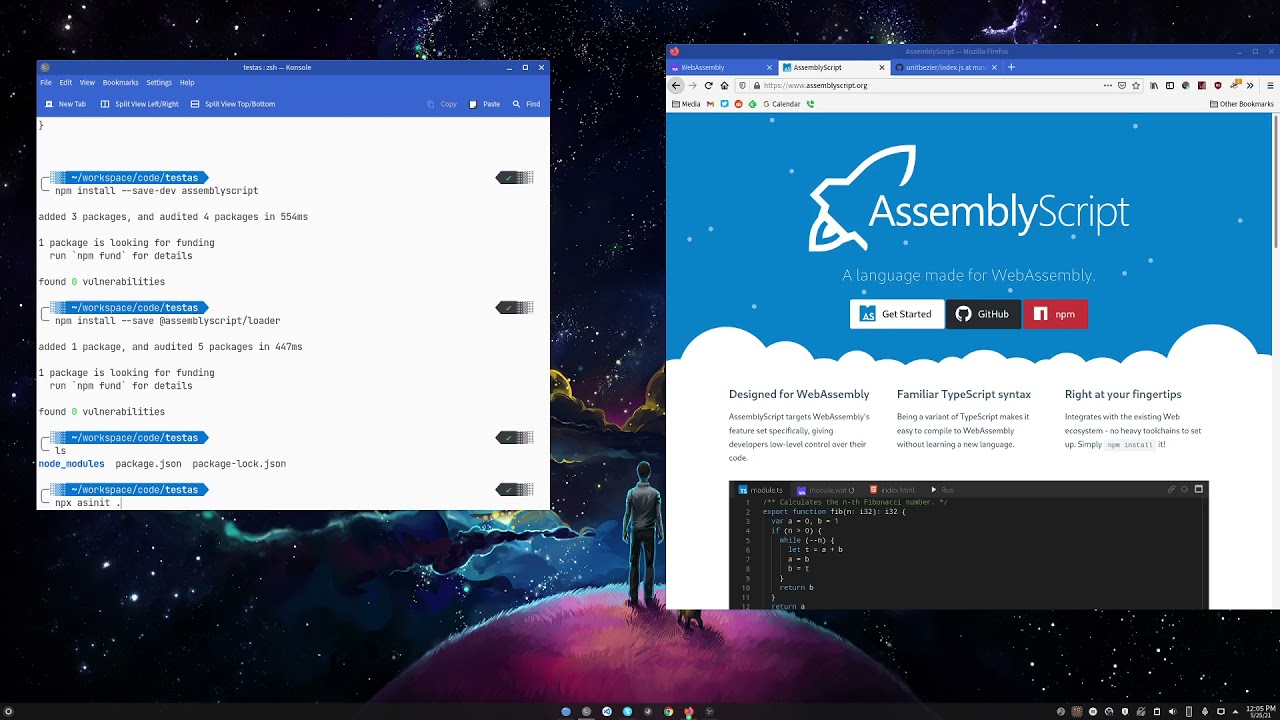Click the Copy button in Konsole
This screenshot has height=720, width=1280.
click(442, 104)
